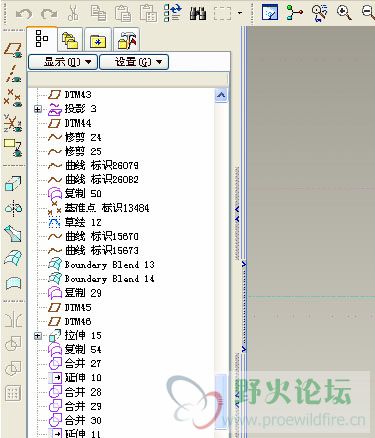The width and height of the screenshot is (375, 438).
Task: Click the dashed selection box icon
Action: point(222,14)
